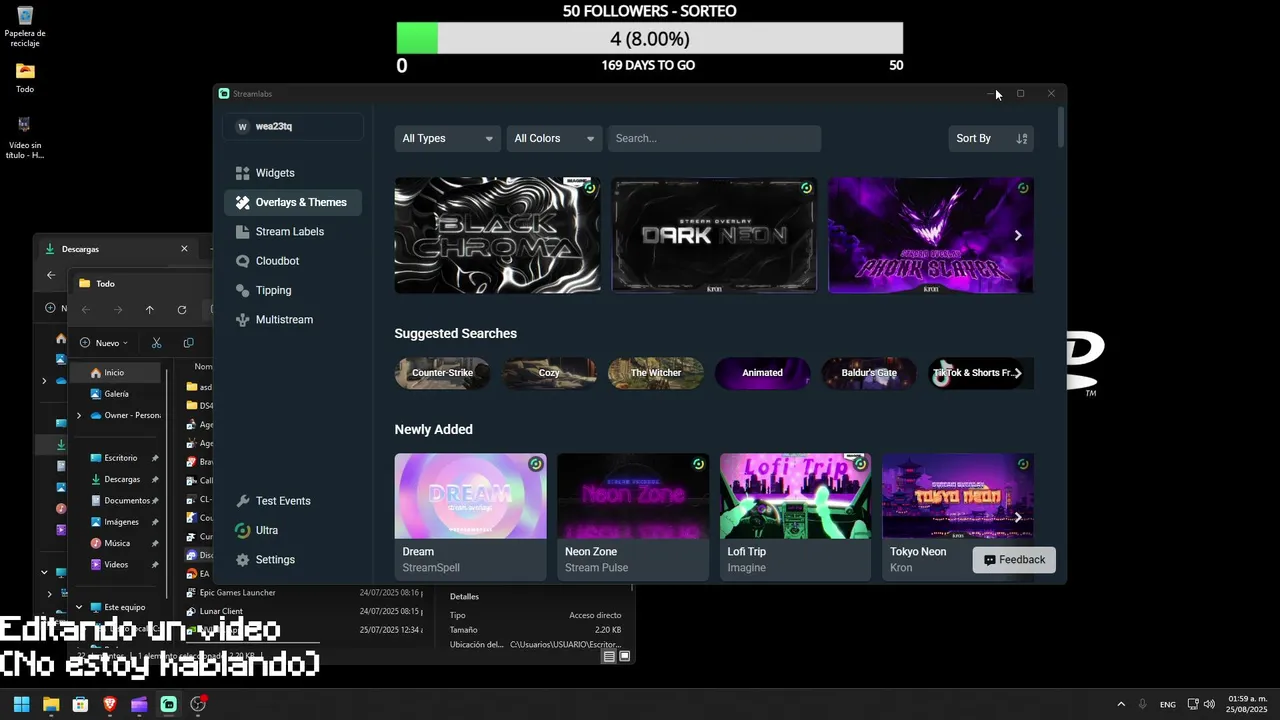Expand the All Colors dropdown

tap(554, 139)
